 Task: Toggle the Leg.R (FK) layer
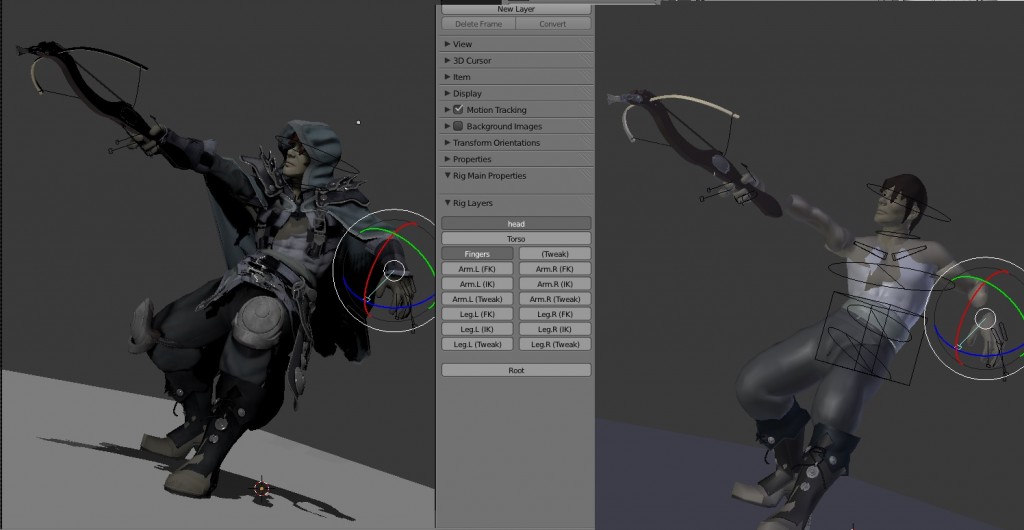tap(555, 314)
